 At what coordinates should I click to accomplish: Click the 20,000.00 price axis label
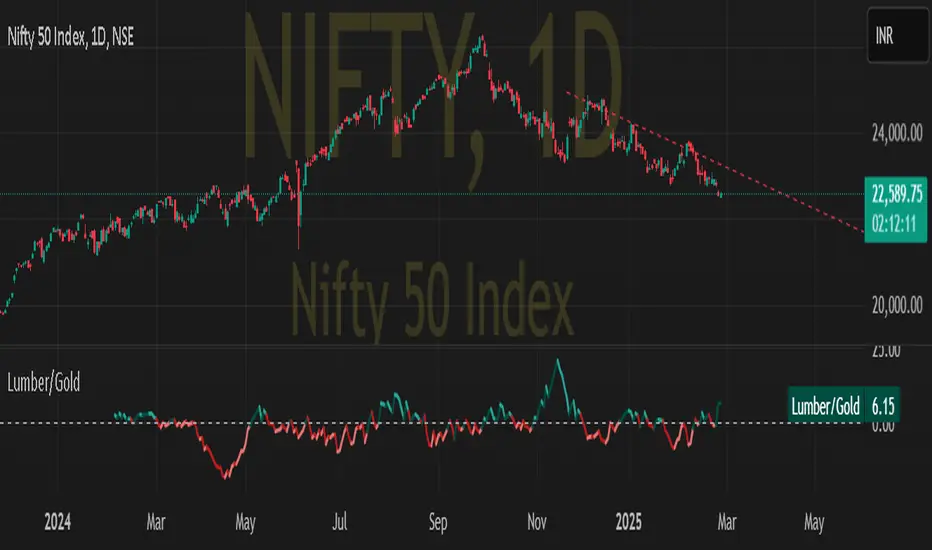click(897, 306)
